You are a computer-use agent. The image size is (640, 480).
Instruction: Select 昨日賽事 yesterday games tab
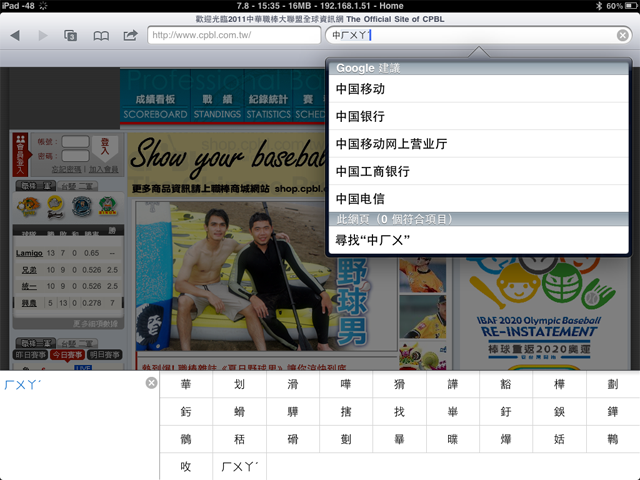31,355
